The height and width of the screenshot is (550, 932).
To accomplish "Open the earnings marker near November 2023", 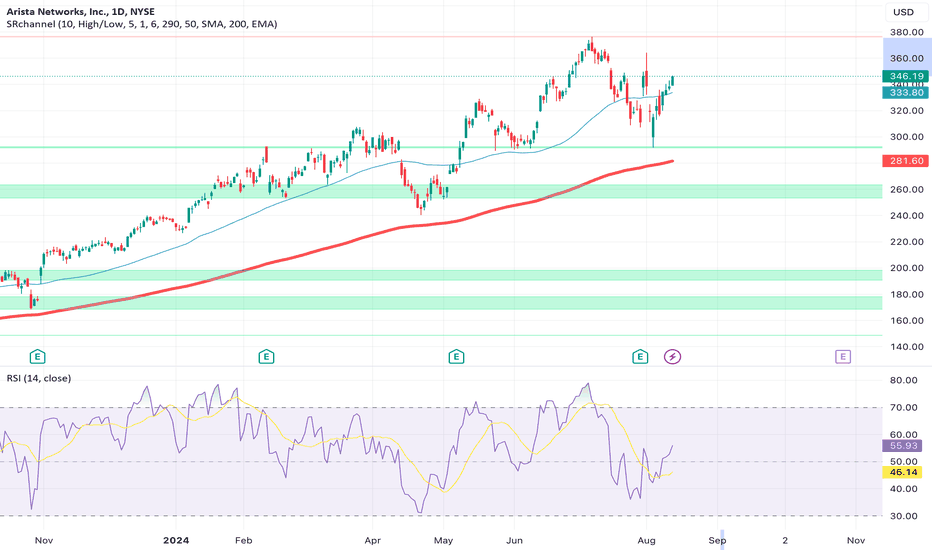I will click(x=37, y=357).
